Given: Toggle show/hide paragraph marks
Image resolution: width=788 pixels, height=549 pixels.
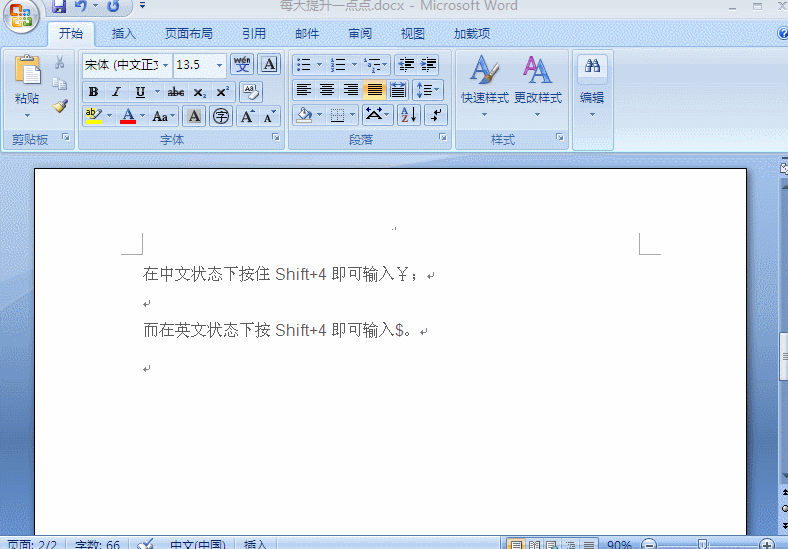Looking at the screenshot, I should (436, 115).
